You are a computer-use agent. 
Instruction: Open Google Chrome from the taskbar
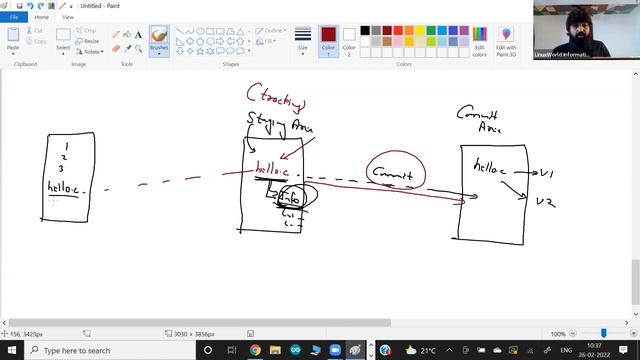pyautogui.click(x=255, y=350)
